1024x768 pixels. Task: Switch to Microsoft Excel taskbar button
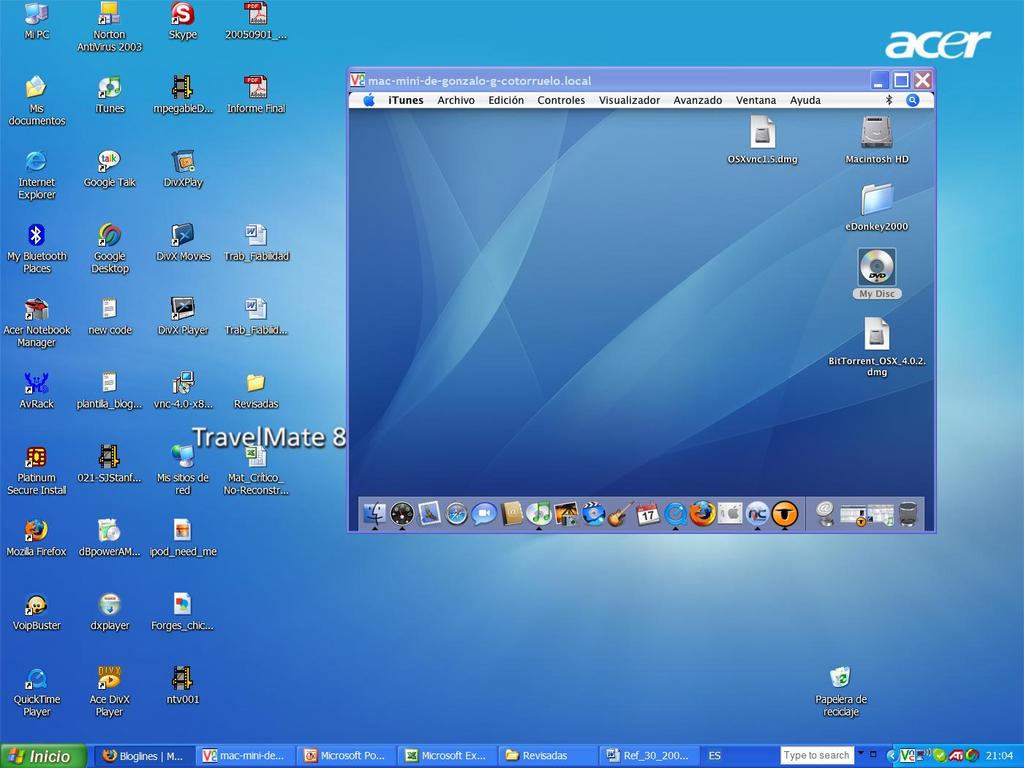click(x=447, y=756)
